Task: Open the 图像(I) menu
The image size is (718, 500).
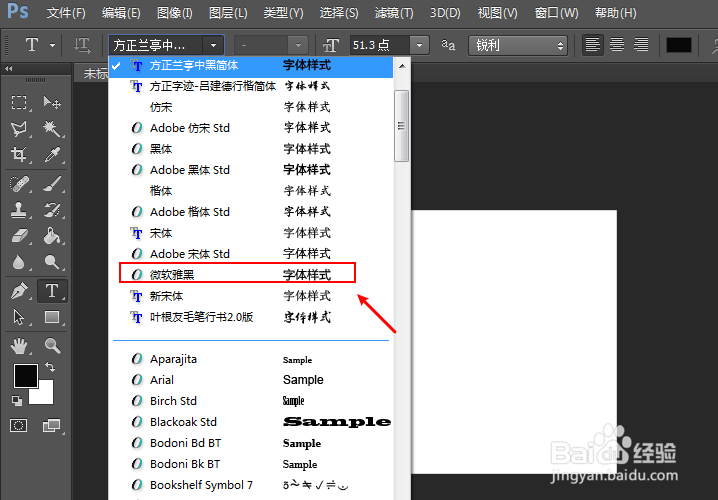Action: (x=174, y=12)
